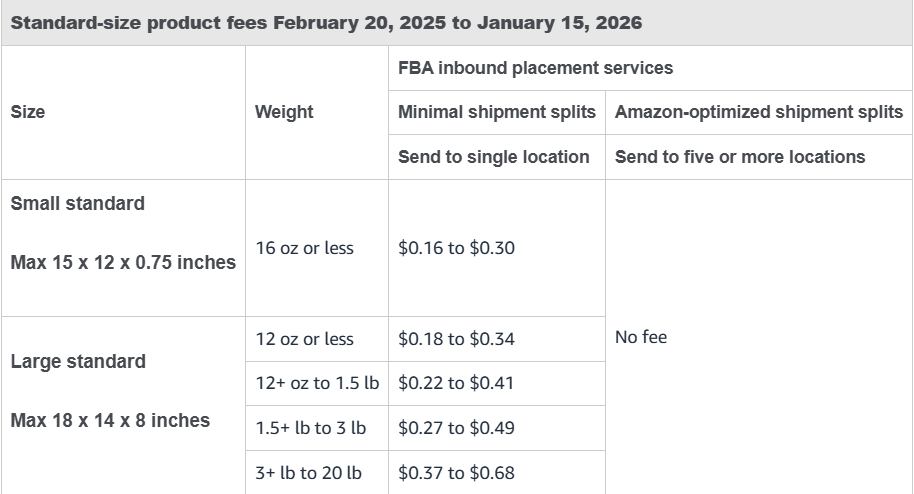Click the No fee cell
Image resolution: width=914 pixels, height=494 pixels.
(x=640, y=337)
